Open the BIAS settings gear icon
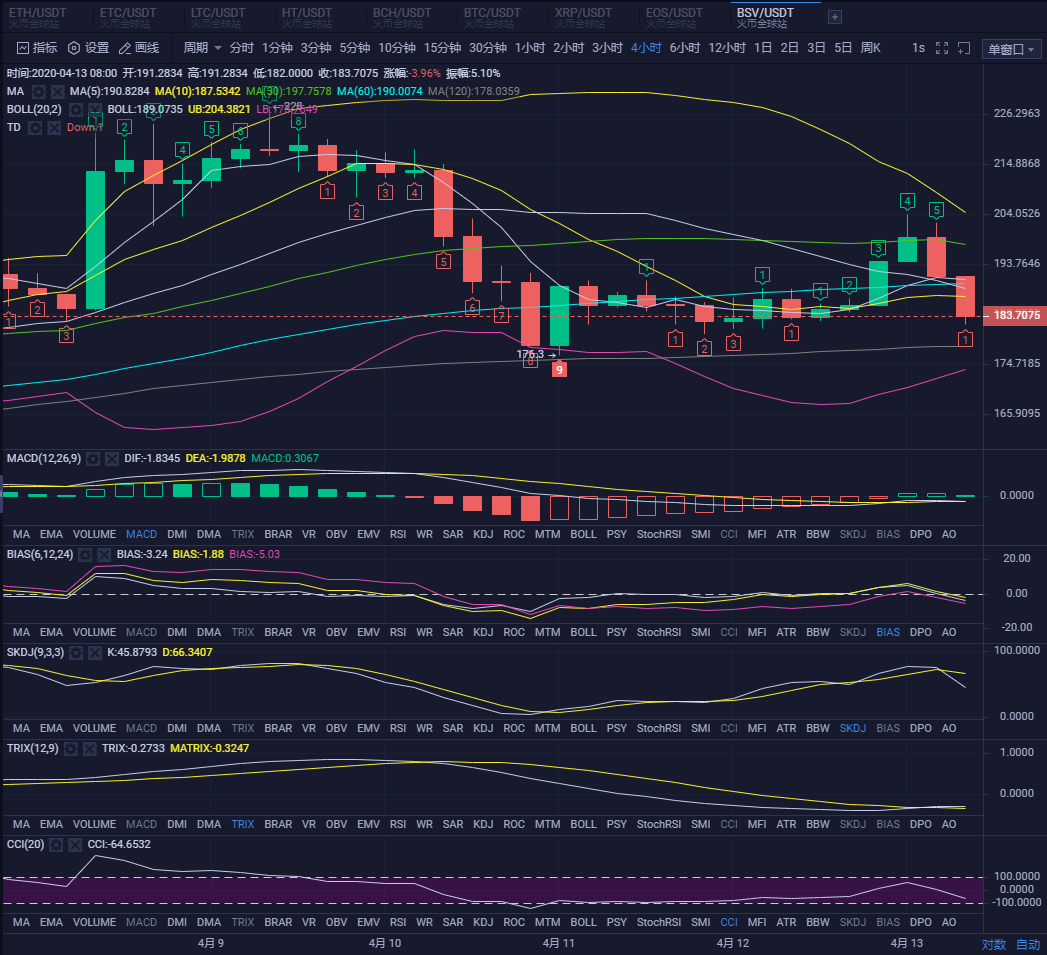The width and height of the screenshot is (1047, 955). (85, 553)
